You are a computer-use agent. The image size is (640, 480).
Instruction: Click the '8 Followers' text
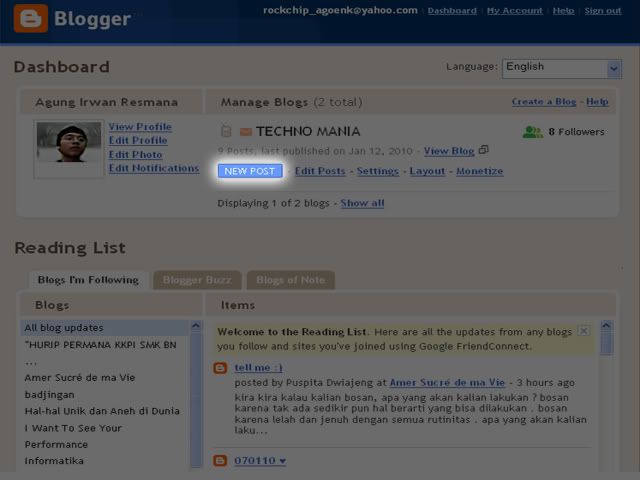coord(576,131)
